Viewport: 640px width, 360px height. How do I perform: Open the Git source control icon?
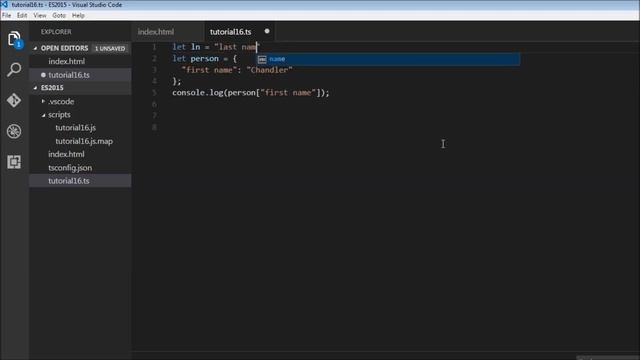pos(14,100)
